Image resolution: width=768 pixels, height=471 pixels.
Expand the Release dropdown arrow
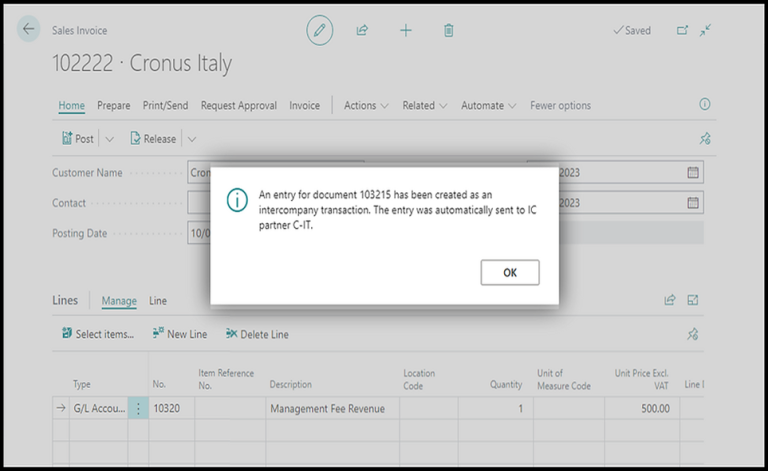[x=191, y=139]
